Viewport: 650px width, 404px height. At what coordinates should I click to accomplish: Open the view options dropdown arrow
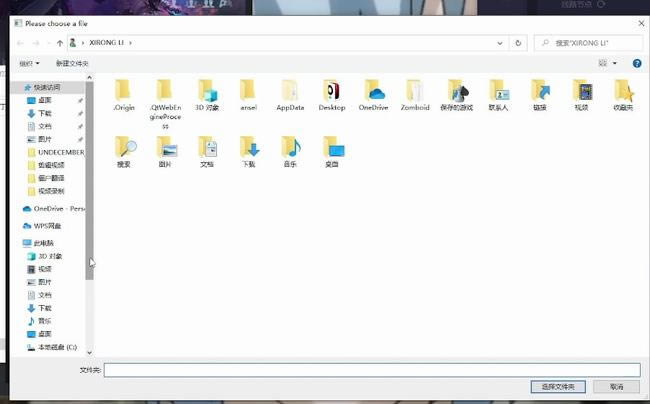point(614,63)
